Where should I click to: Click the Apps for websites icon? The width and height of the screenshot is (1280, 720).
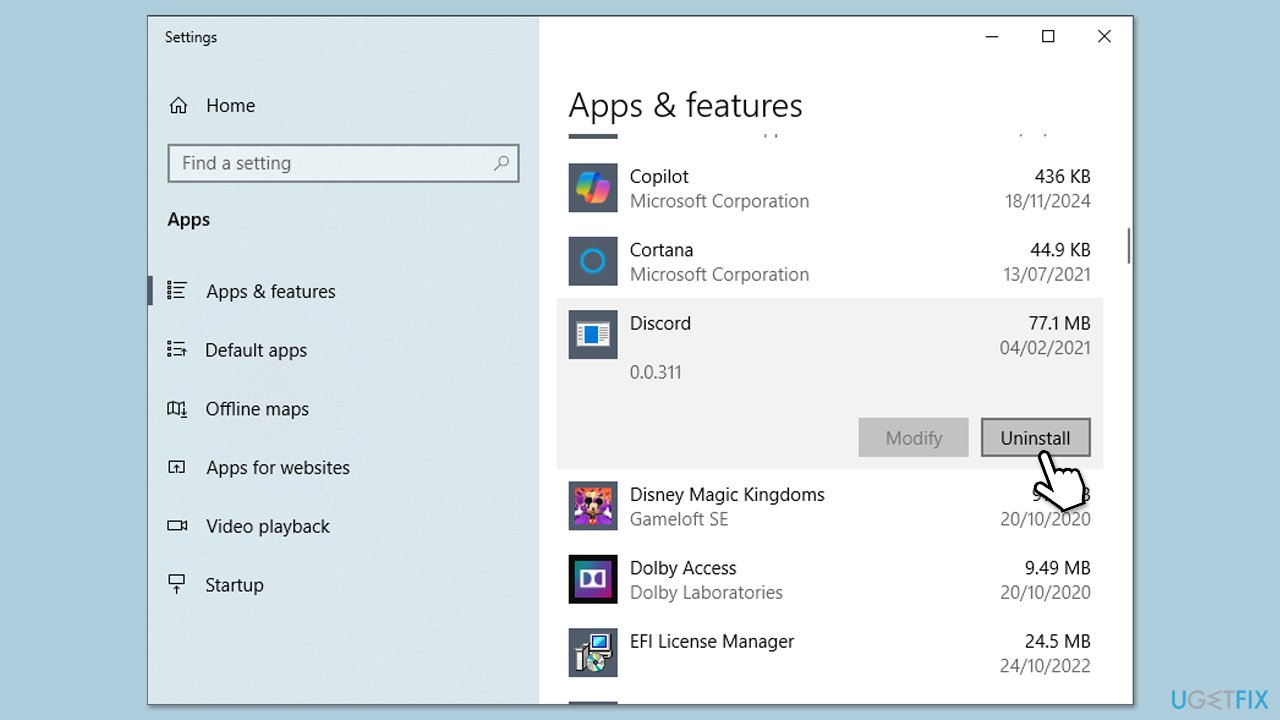click(x=177, y=467)
